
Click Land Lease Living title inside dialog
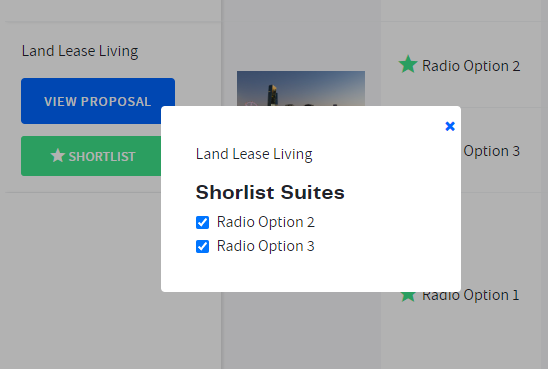pyautogui.click(x=254, y=154)
